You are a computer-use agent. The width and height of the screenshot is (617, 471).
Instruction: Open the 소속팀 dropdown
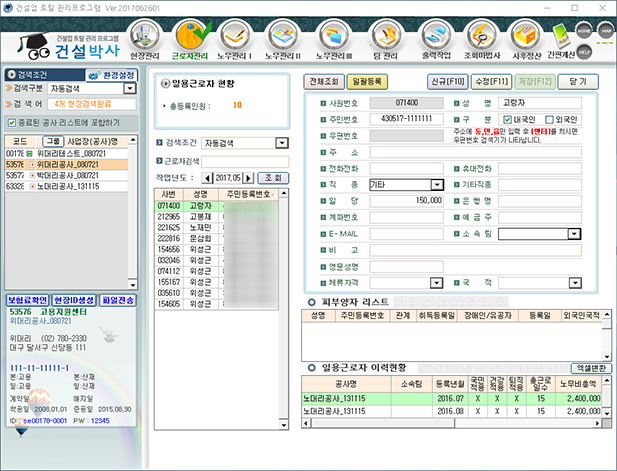(574, 234)
